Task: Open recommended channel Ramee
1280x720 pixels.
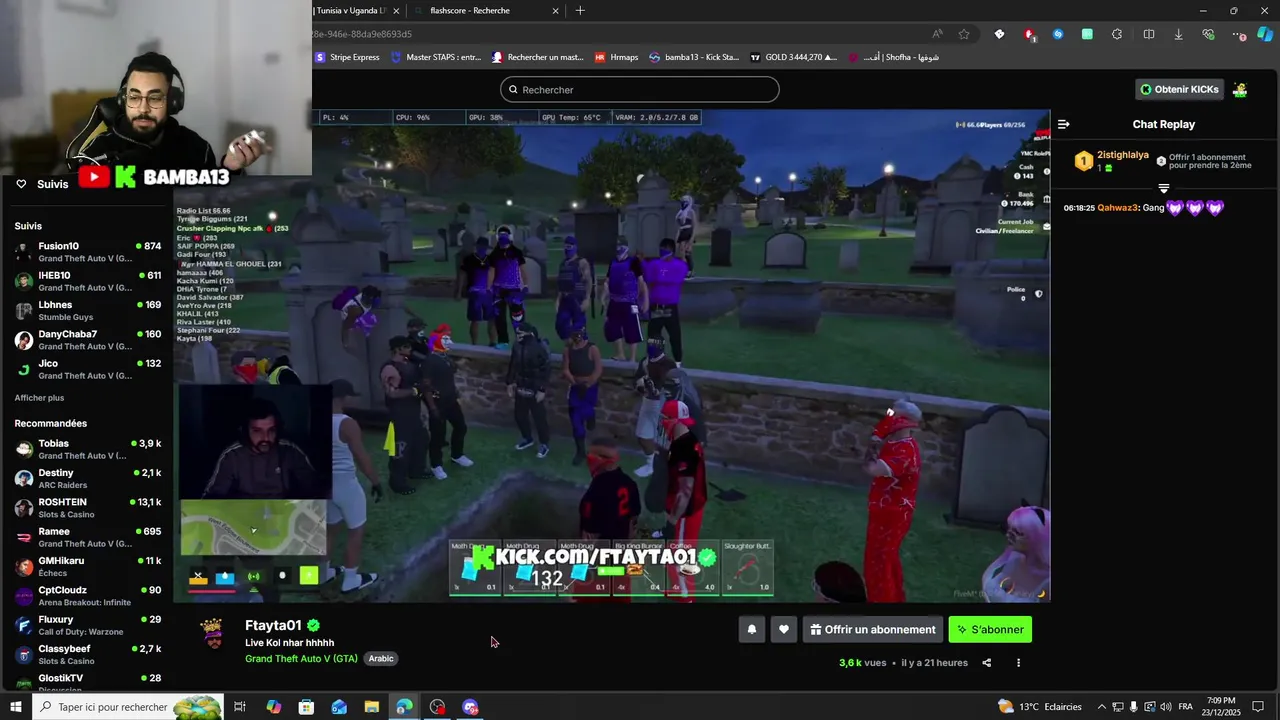Action: click(x=88, y=537)
